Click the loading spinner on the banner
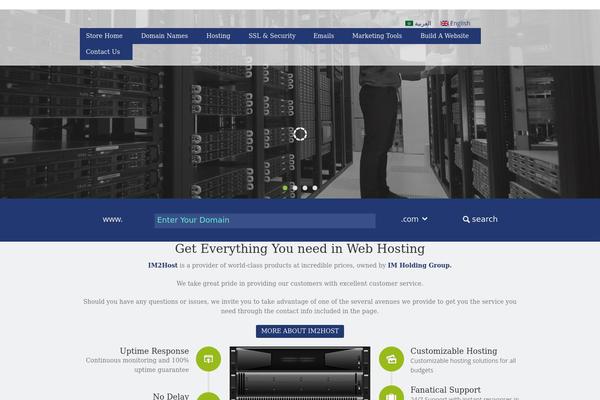The width and height of the screenshot is (600, 400). pyautogui.click(x=300, y=134)
